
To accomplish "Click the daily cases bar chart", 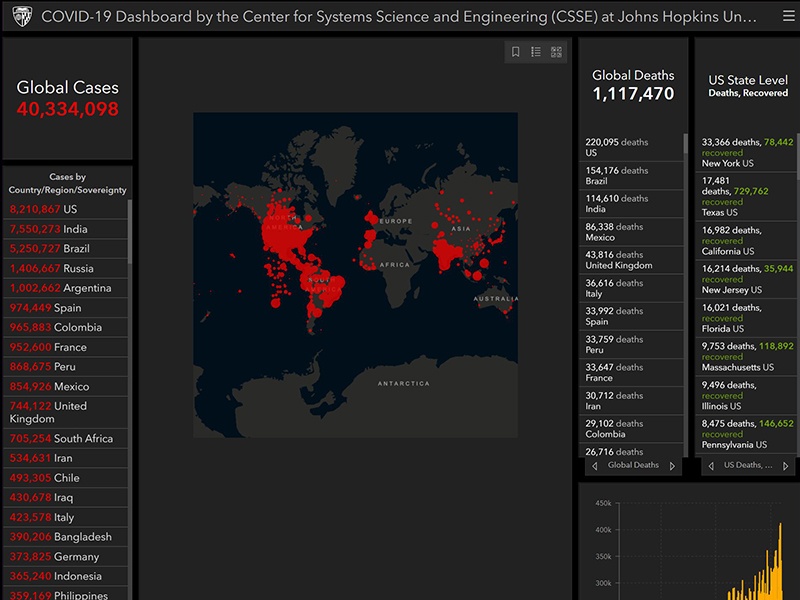I will [689, 542].
